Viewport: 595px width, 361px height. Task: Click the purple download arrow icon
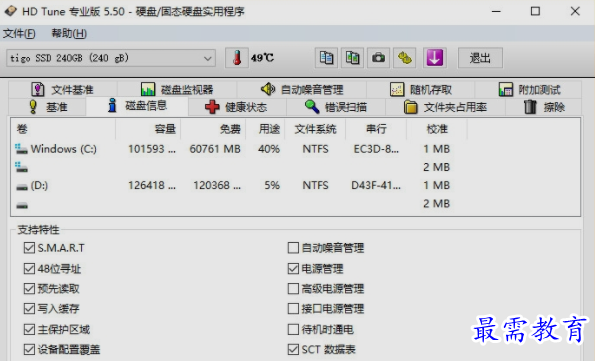click(434, 58)
